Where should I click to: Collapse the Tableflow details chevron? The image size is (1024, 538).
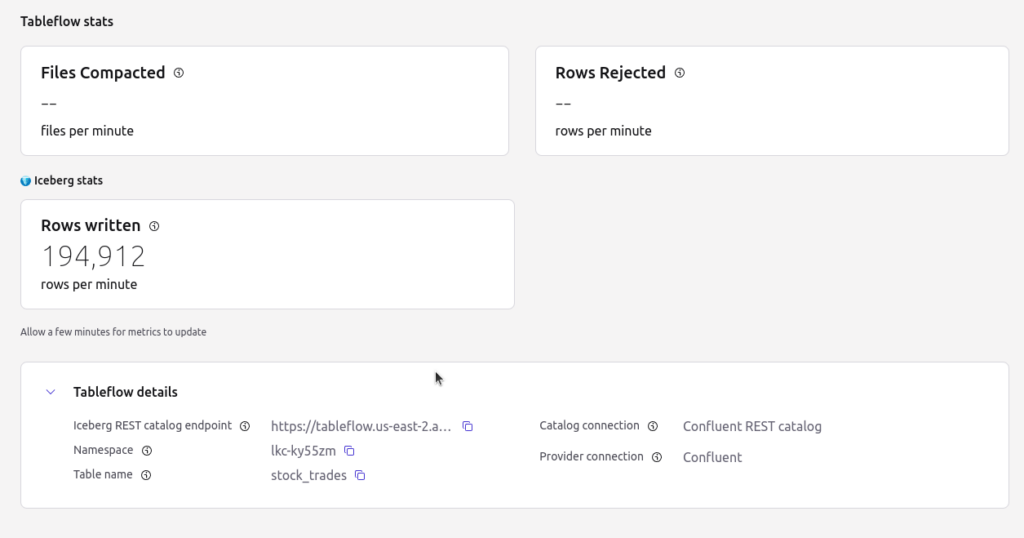click(x=50, y=392)
